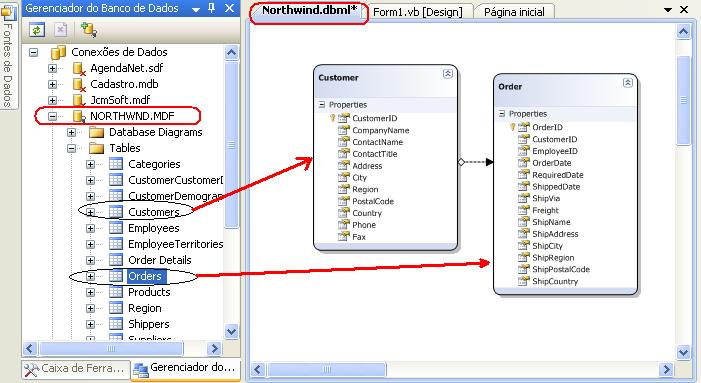Switch to the Northwind.dbml tab
This screenshot has height=383, width=701.
[x=309, y=11]
